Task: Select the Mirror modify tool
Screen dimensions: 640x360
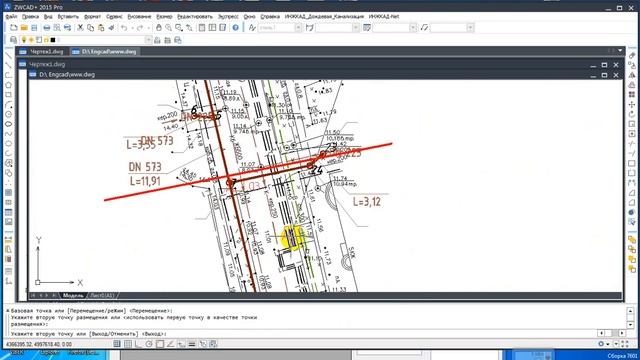Action: 632,75
